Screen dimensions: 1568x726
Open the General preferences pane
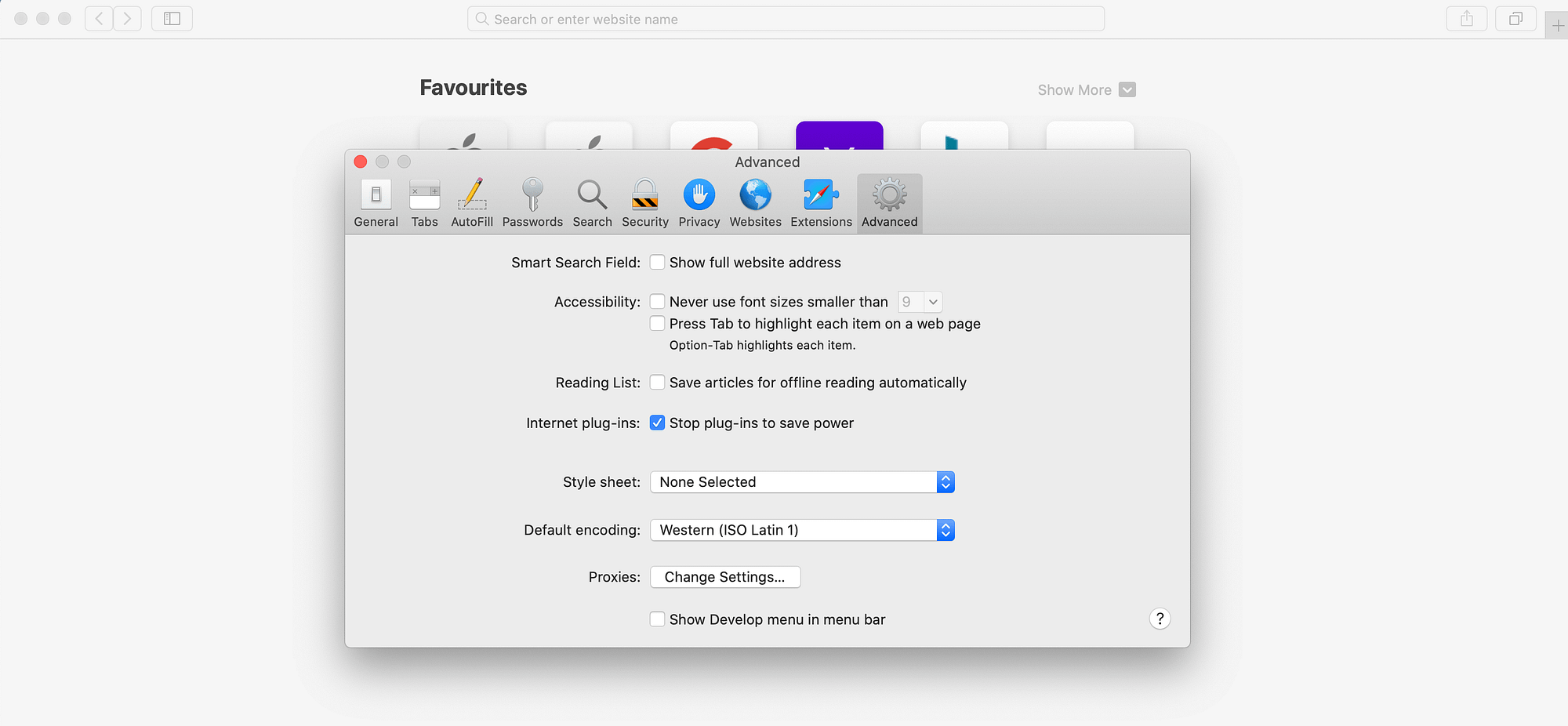[376, 202]
